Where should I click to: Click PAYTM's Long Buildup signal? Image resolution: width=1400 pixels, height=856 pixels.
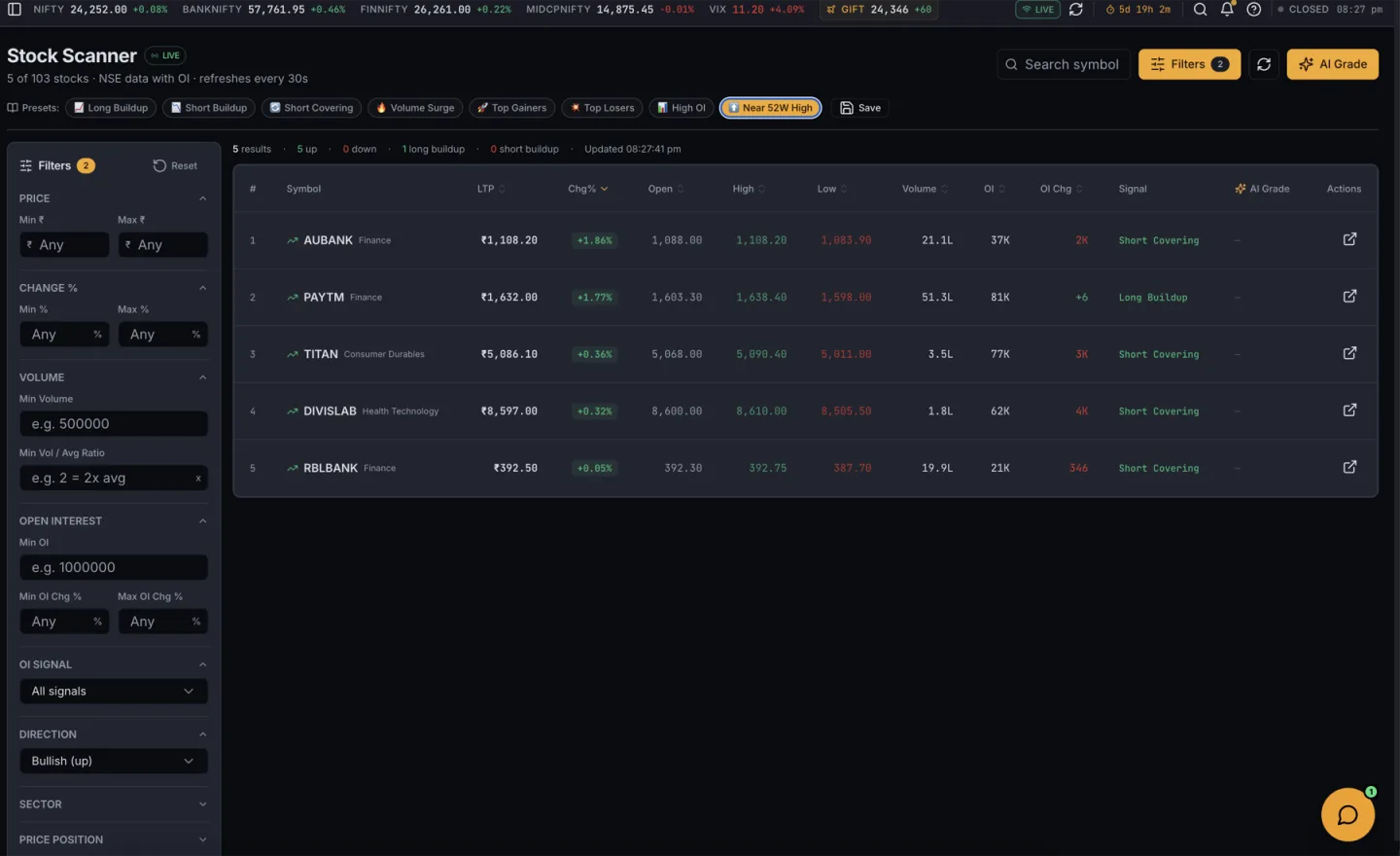[1153, 298]
